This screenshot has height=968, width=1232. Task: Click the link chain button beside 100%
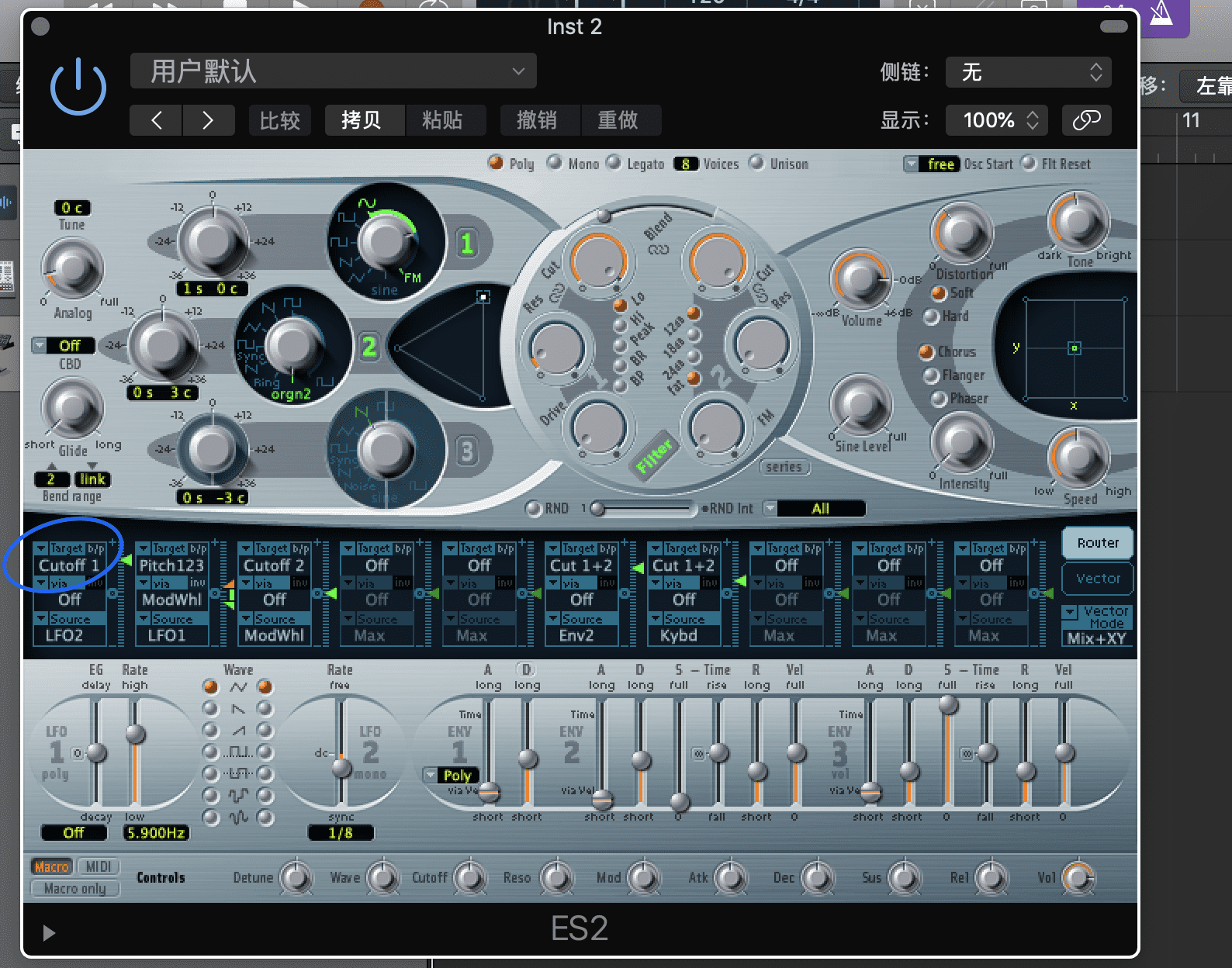[x=1086, y=120]
